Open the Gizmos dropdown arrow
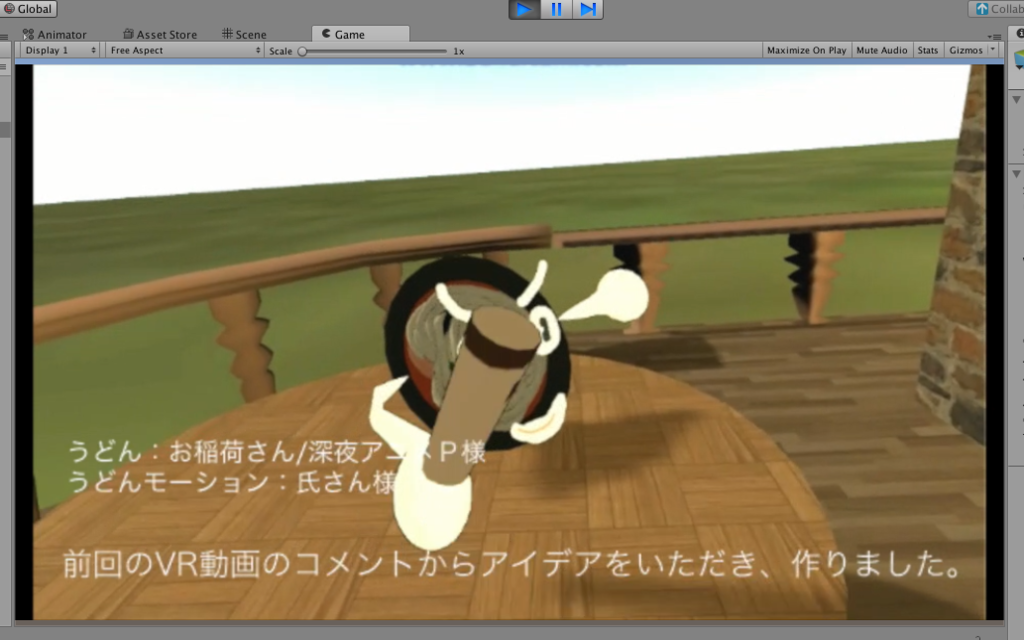This screenshot has width=1024, height=640. [993, 50]
